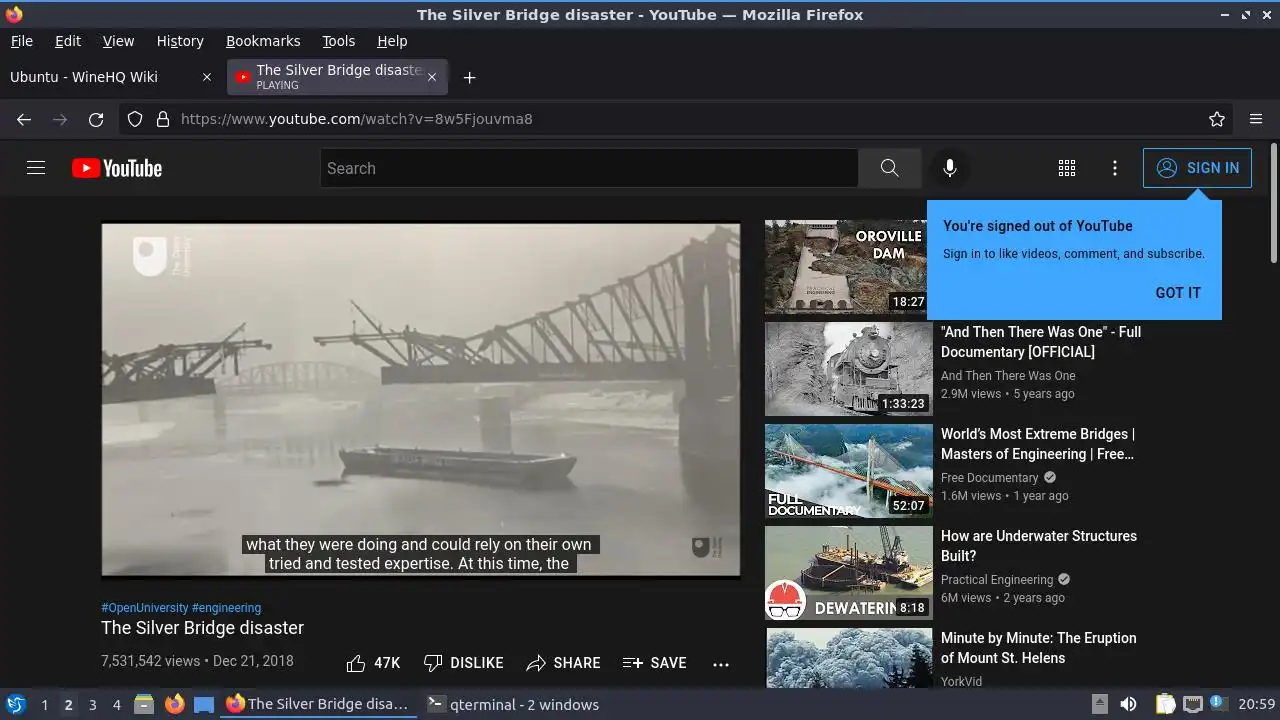Open the YouTube apps grid icon
This screenshot has width=1280, height=720.
(1067, 168)
